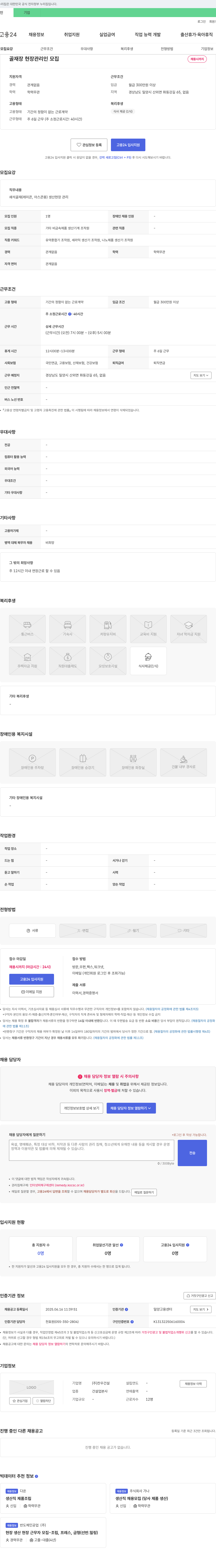This screenshot has height=1568, width=216.
Task: Click the 채용시까지 status badge
Action: pyautogui.click(x=197, y=59)
